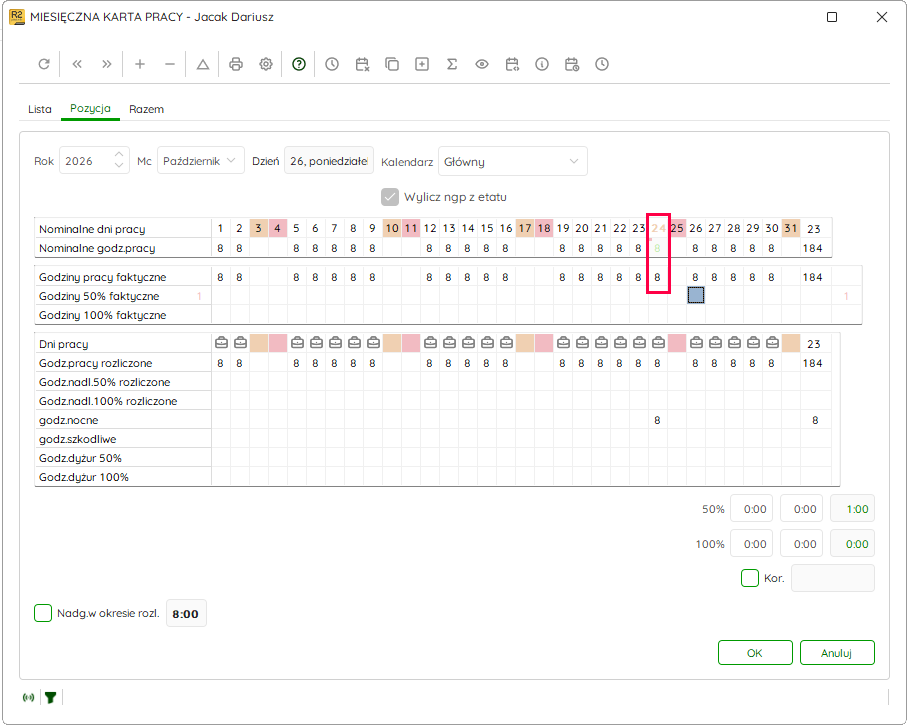
Task: Click the 8:00 field beside Nadg.w okresie rozl.
Action: [x=186, y=613]
